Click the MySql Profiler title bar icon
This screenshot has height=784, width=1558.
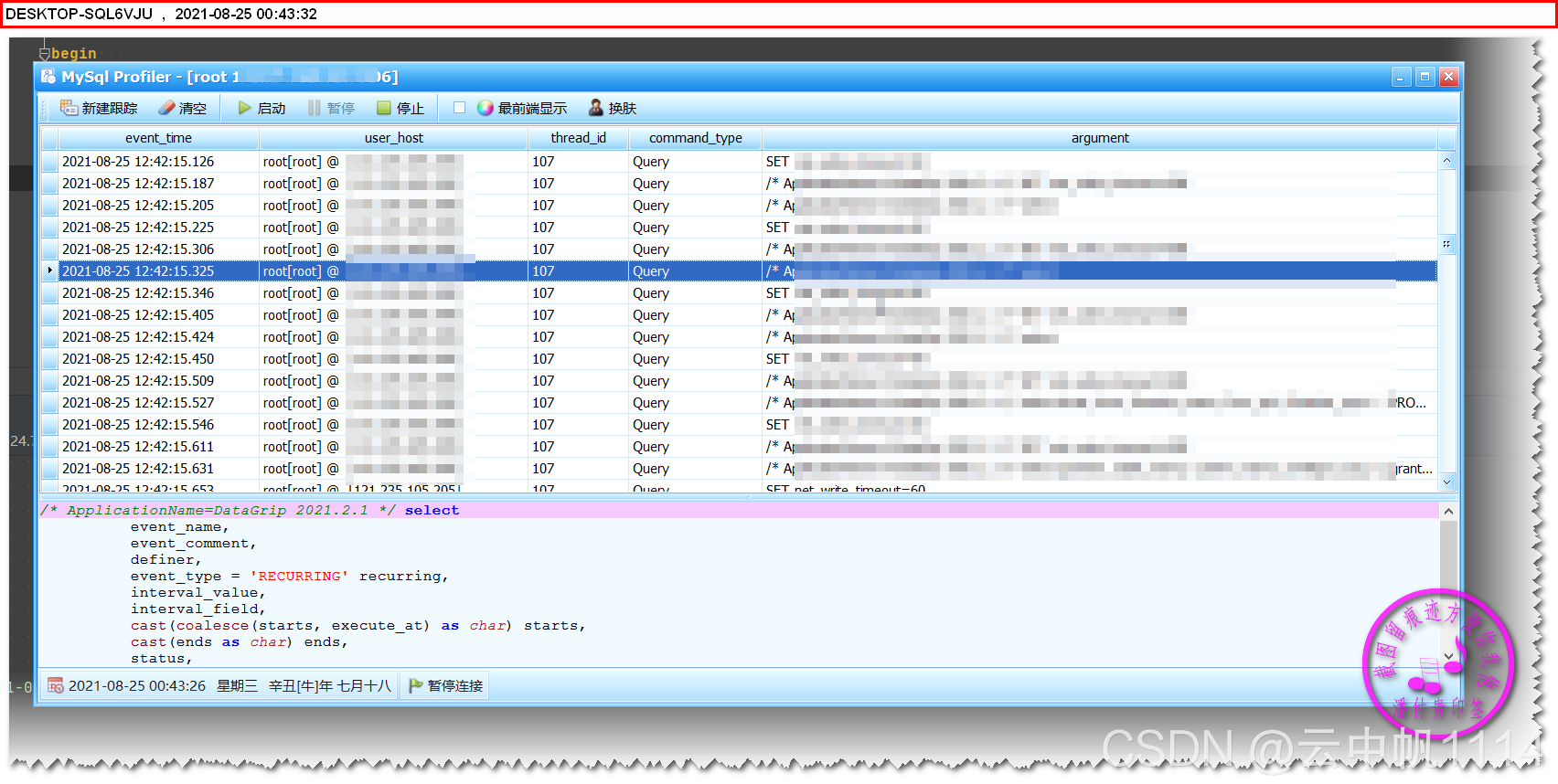[x=48, y=77]
